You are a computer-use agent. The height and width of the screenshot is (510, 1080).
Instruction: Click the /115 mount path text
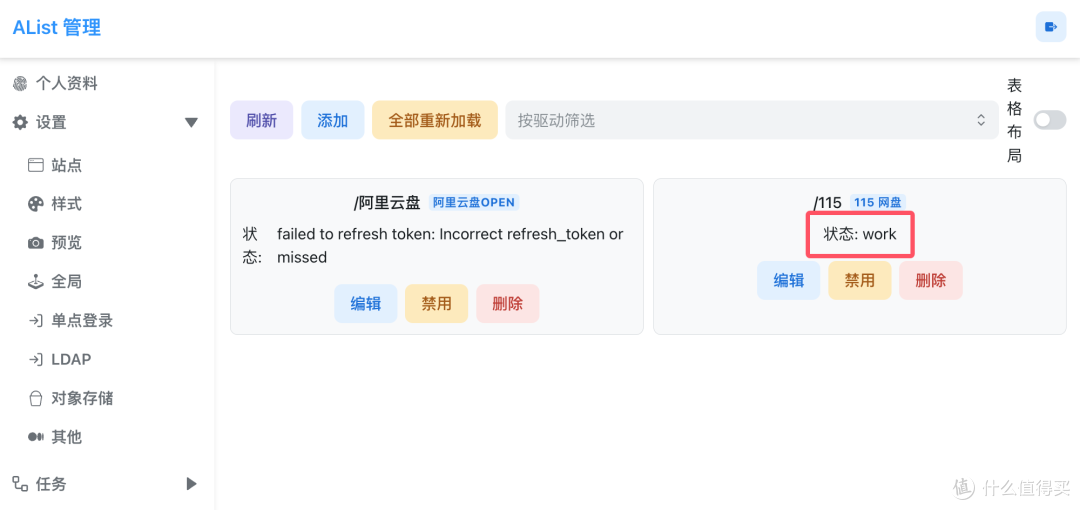(x=827, y=203)
